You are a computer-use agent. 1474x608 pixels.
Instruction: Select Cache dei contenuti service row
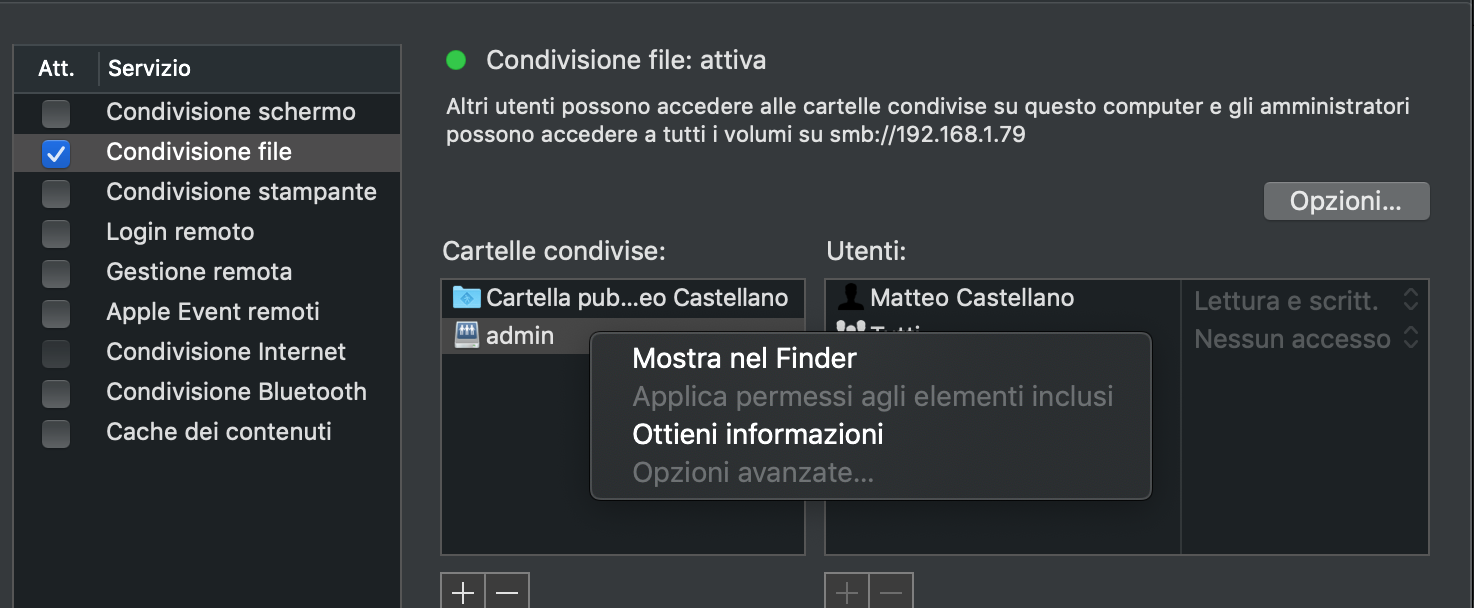[207, 432]
